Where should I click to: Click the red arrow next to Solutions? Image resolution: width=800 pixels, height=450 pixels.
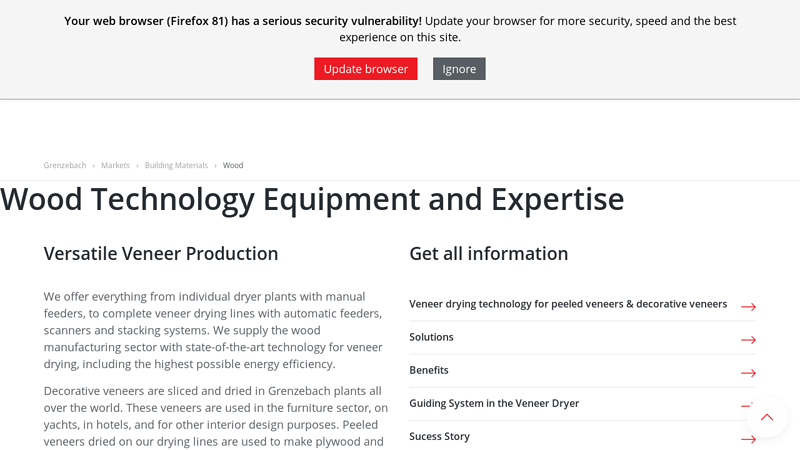(748, 339)
